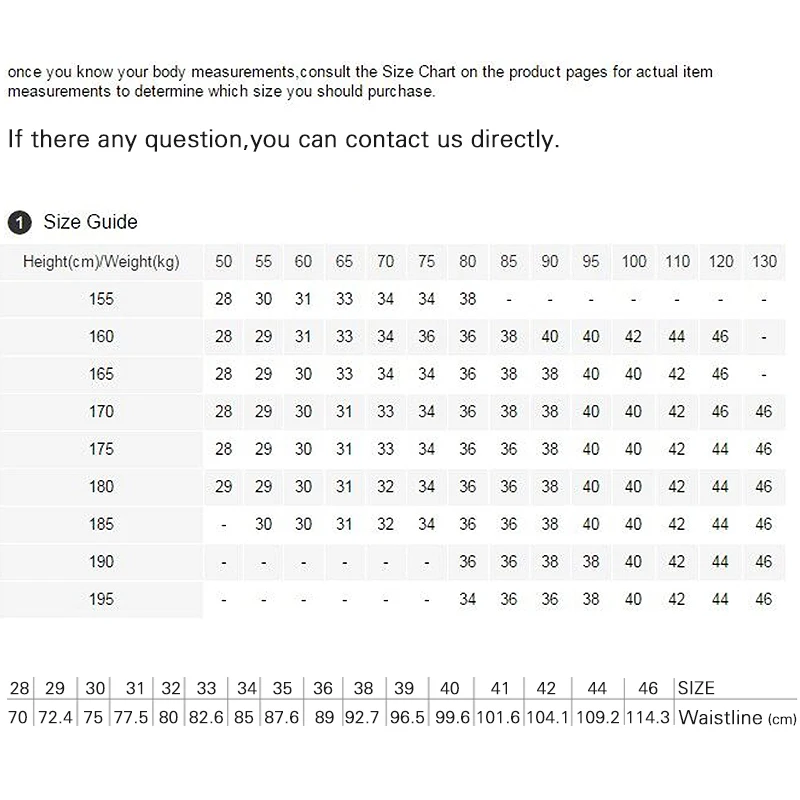Image resolution: width=800 pixels, height=800 pixels.
Task: Select the Size Guide heading
Action: point(90,222)
